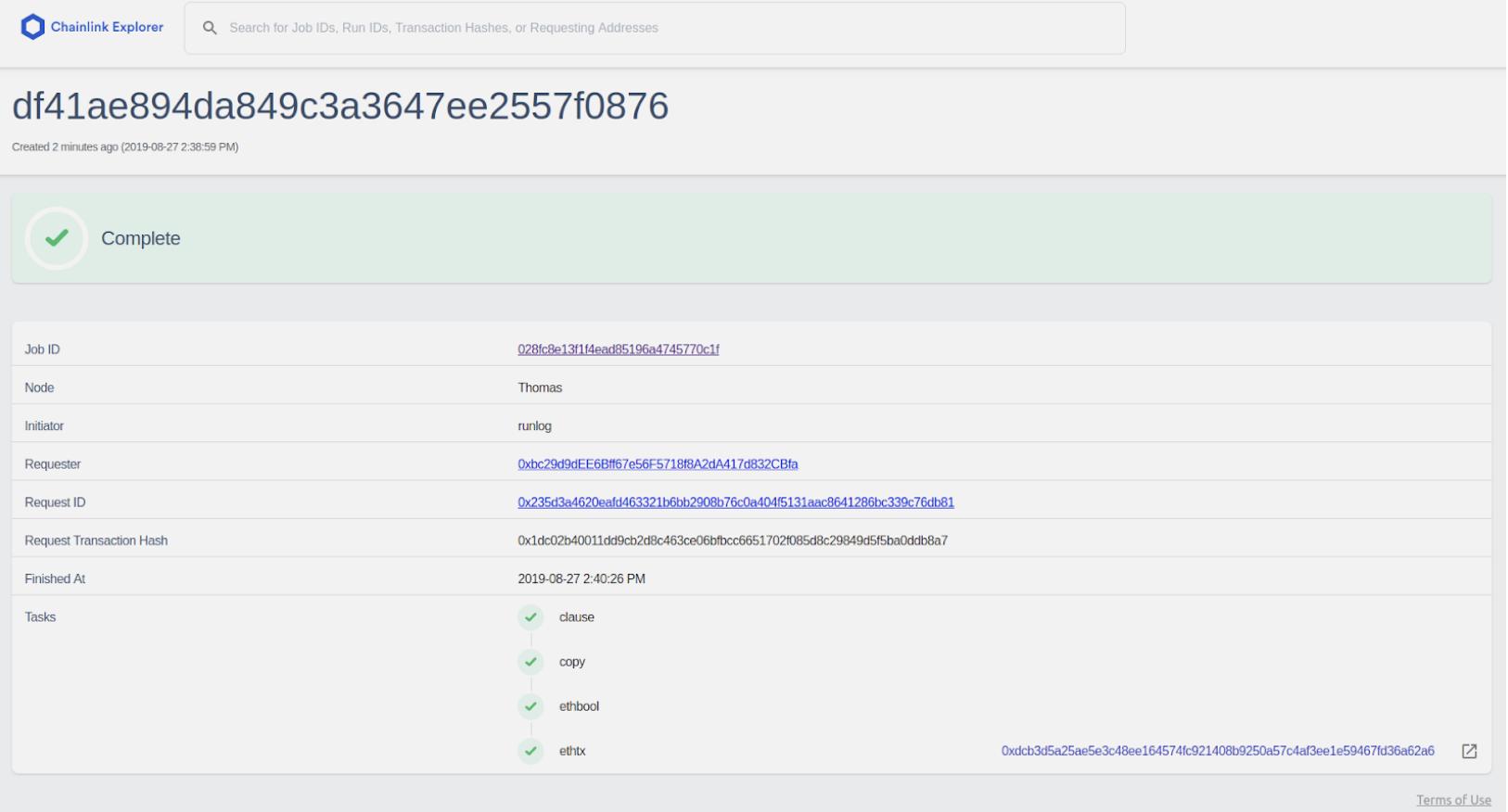The image size is (1508, 812).
Task: Click the copy task checkmark icon
Action: coord(530,662)
